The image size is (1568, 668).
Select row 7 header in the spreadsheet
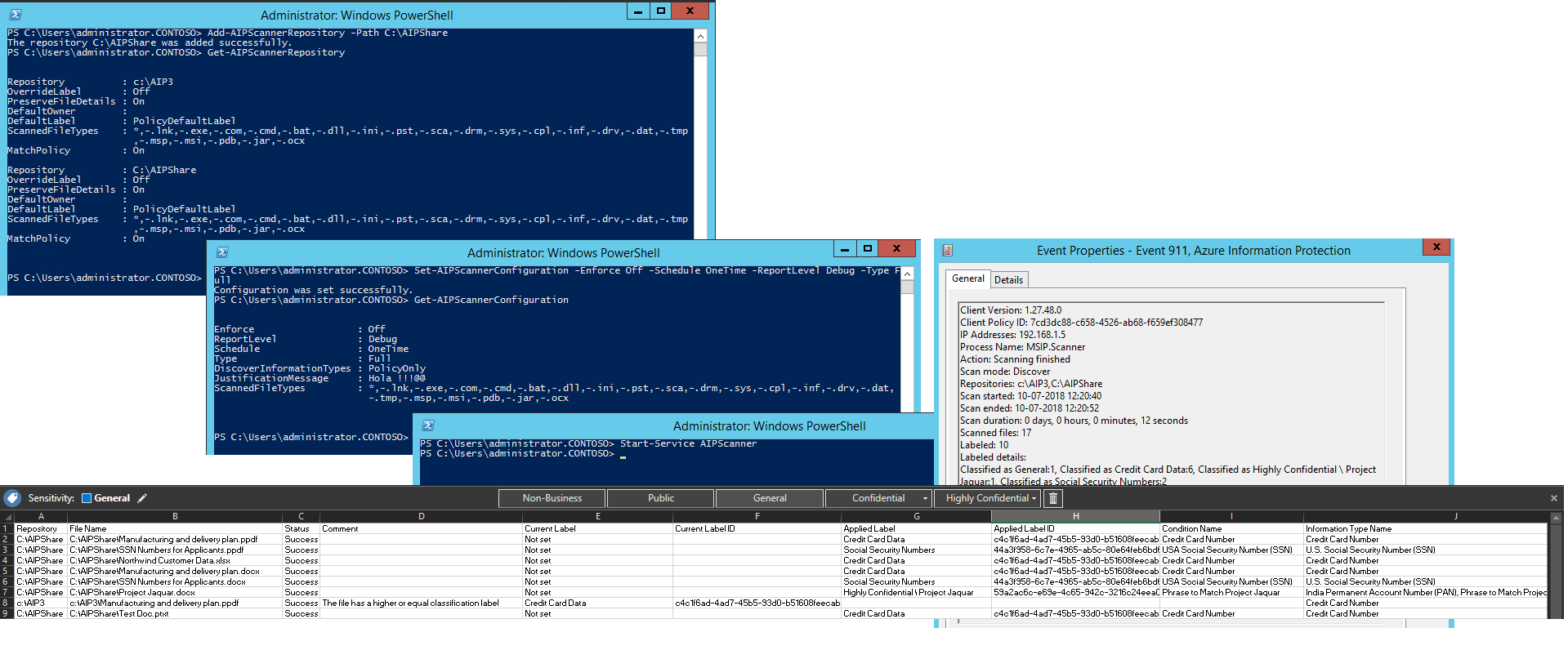(x=7, y=592)
